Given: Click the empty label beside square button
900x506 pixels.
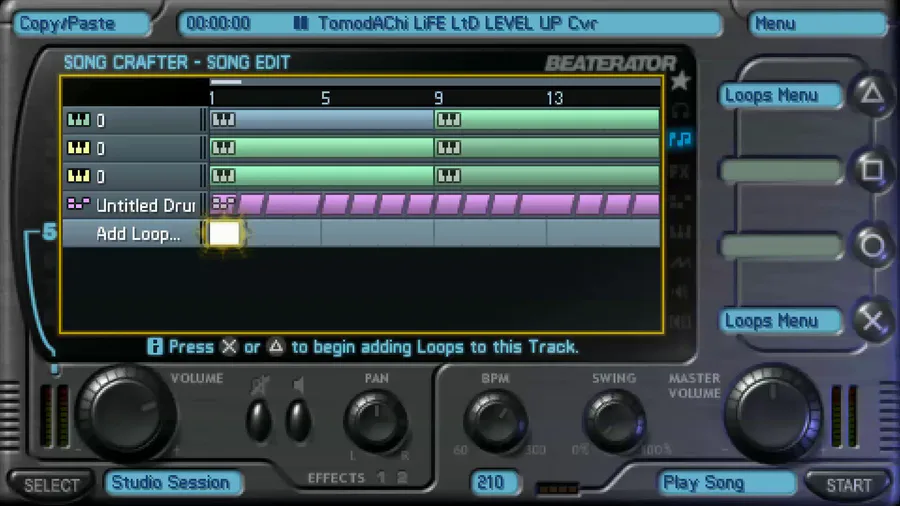Looking at the screenshot, I should (779, 170).
